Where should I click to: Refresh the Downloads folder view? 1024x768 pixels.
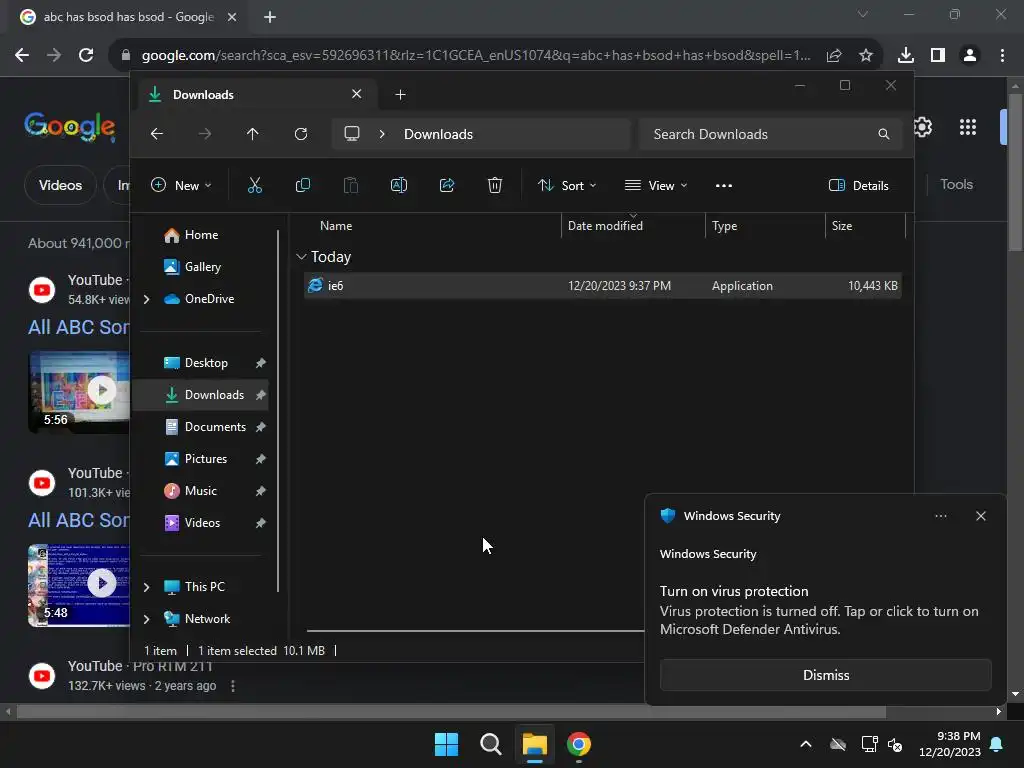[x=301, y=134]
